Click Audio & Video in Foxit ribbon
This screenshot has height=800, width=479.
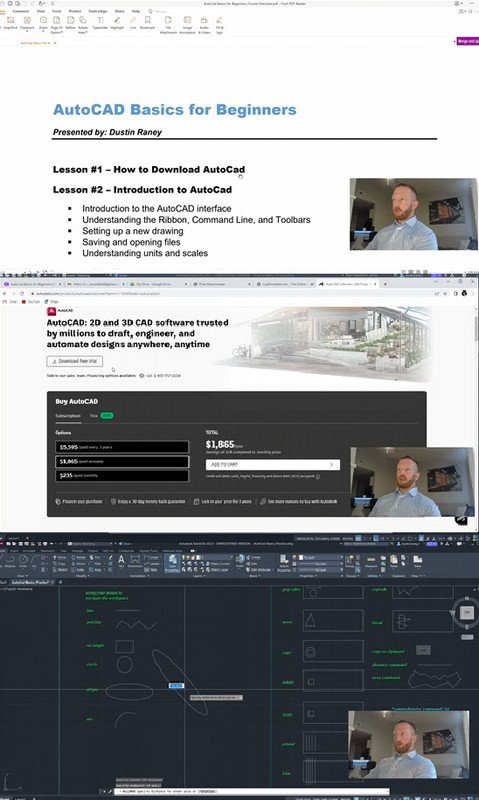tap(204, 24)
